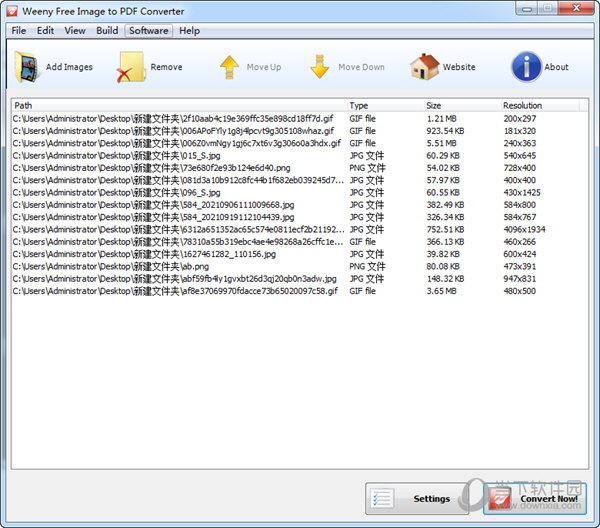Select the 73e680f2e93b124e6d40.png row
600x528 pixels.
pos(299,168)
